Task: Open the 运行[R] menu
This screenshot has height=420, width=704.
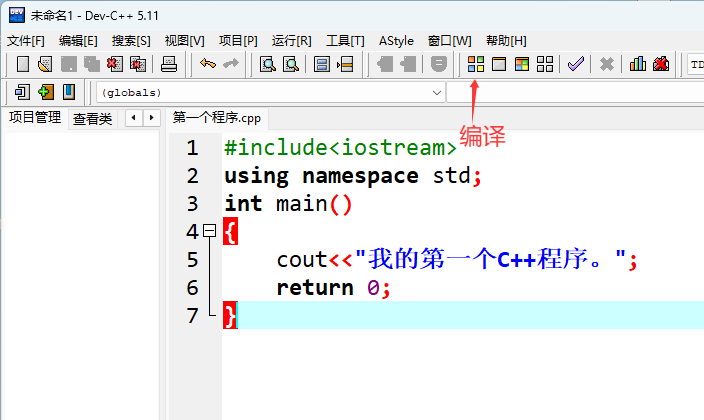Action: [291, 40]
